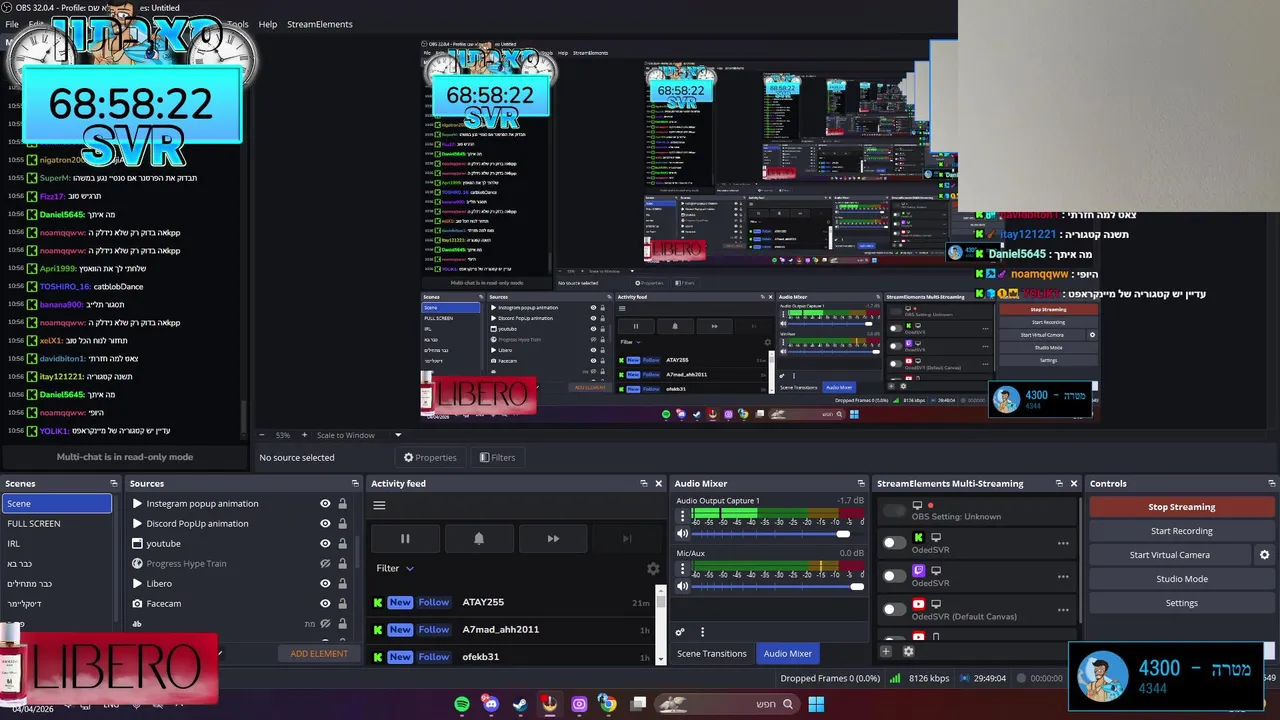Switch to Audio Mixer tab
Screen dimensions: 1280x720
pyautogui.click(x=788, y=653)
